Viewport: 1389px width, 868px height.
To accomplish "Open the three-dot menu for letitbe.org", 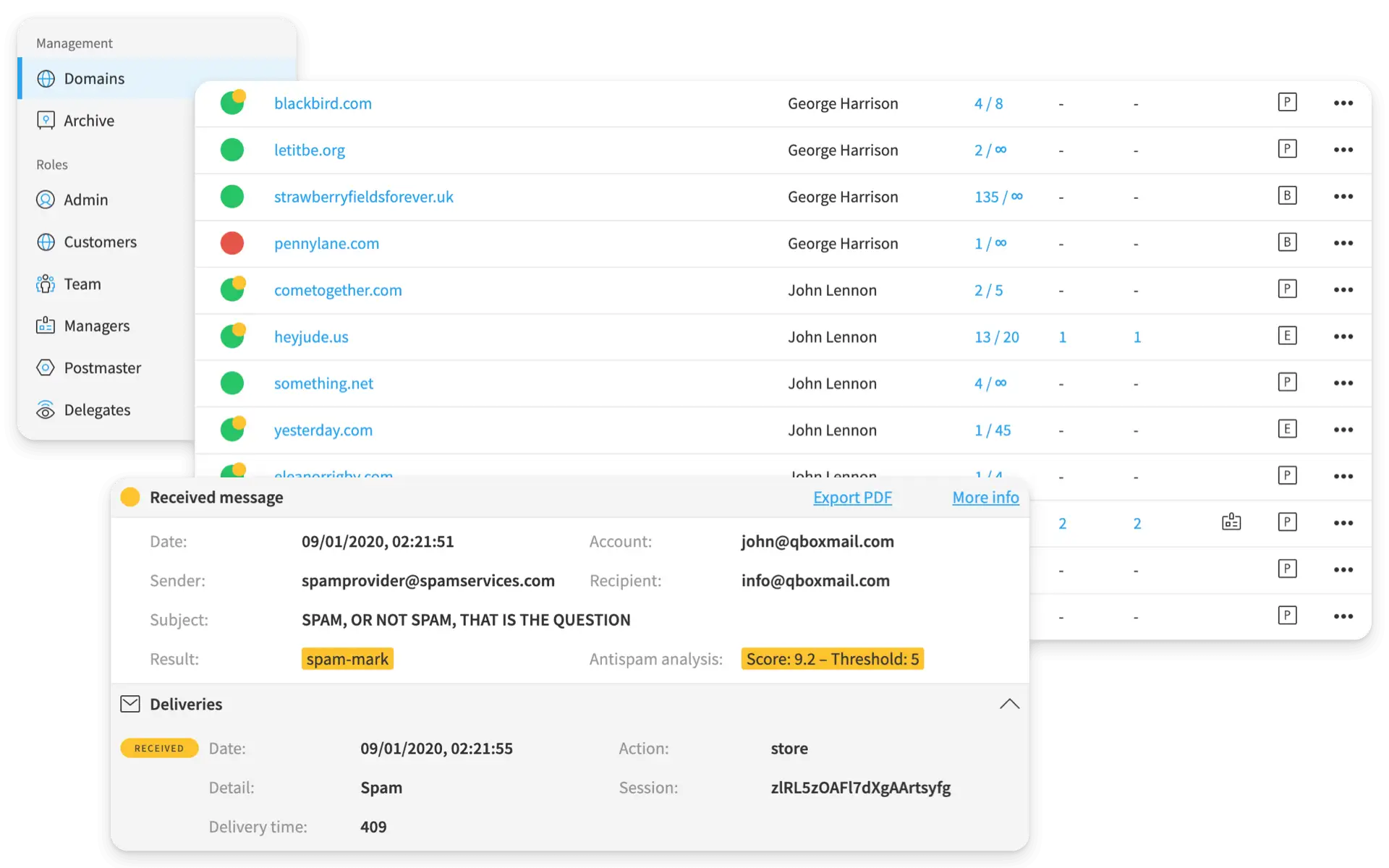I will 1343,150.
